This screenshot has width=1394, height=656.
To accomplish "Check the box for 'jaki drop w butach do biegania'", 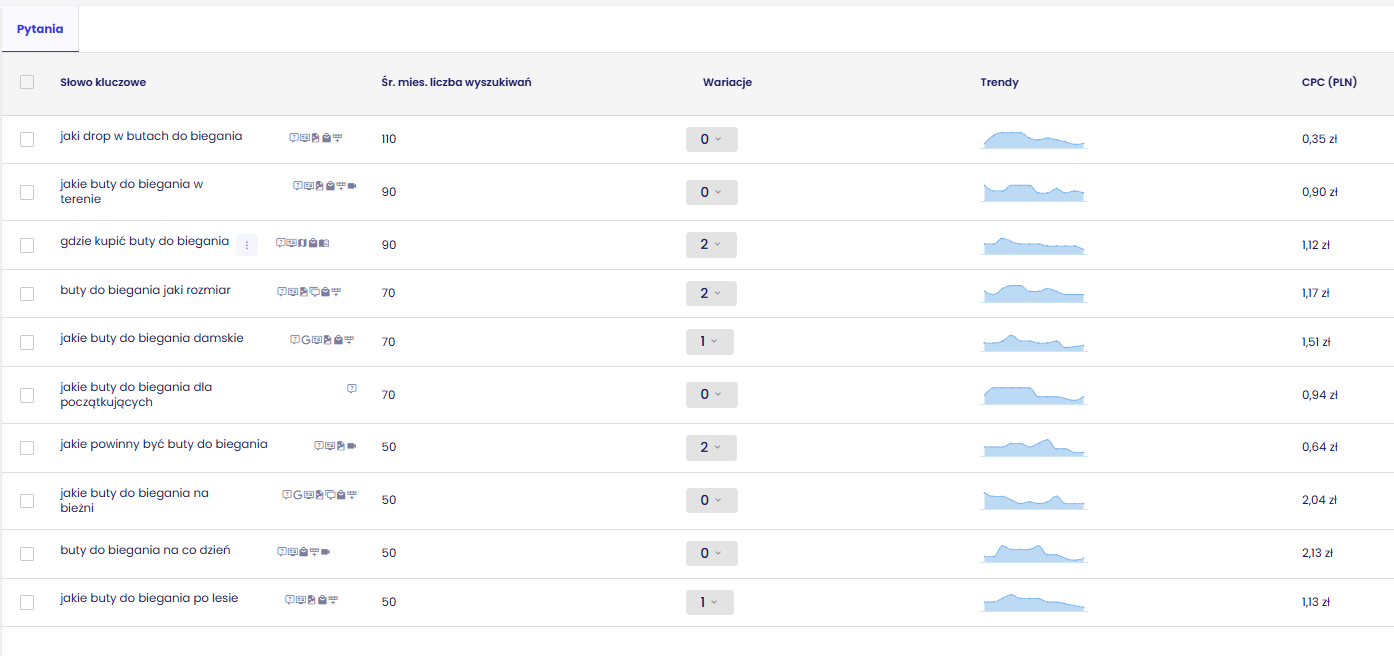I will point(27,139).
